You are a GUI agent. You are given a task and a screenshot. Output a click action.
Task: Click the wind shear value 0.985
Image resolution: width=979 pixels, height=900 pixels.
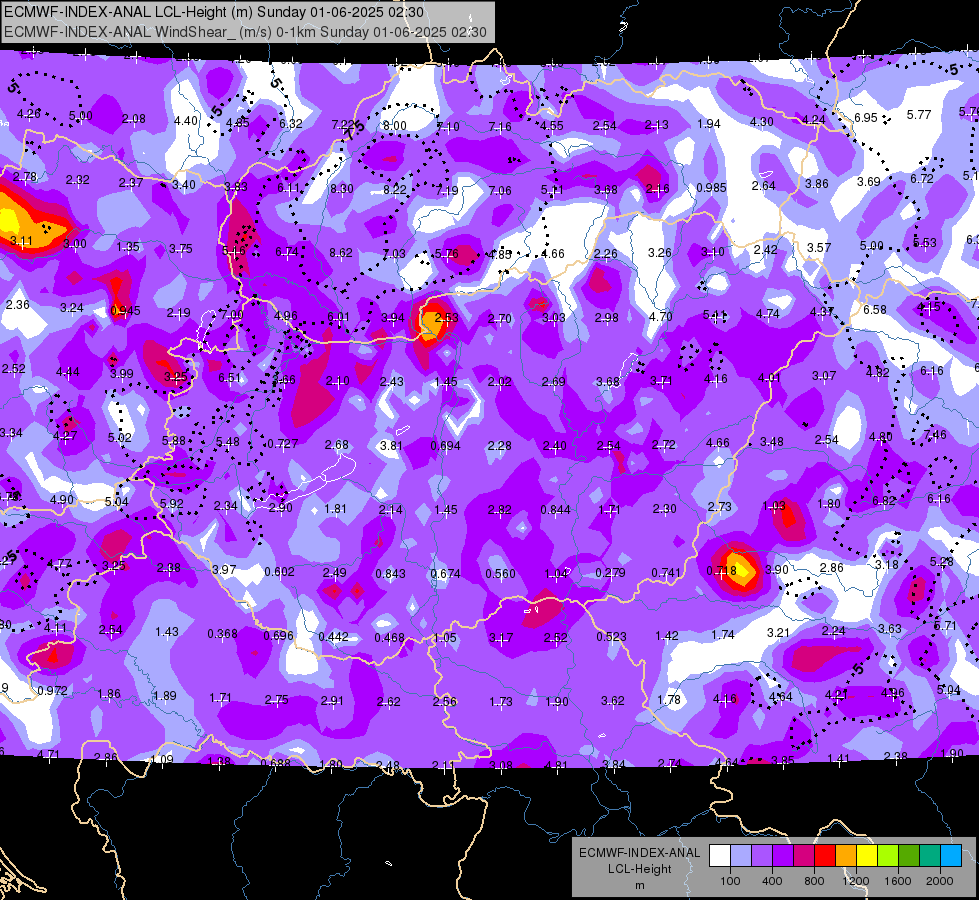point(711,187)
